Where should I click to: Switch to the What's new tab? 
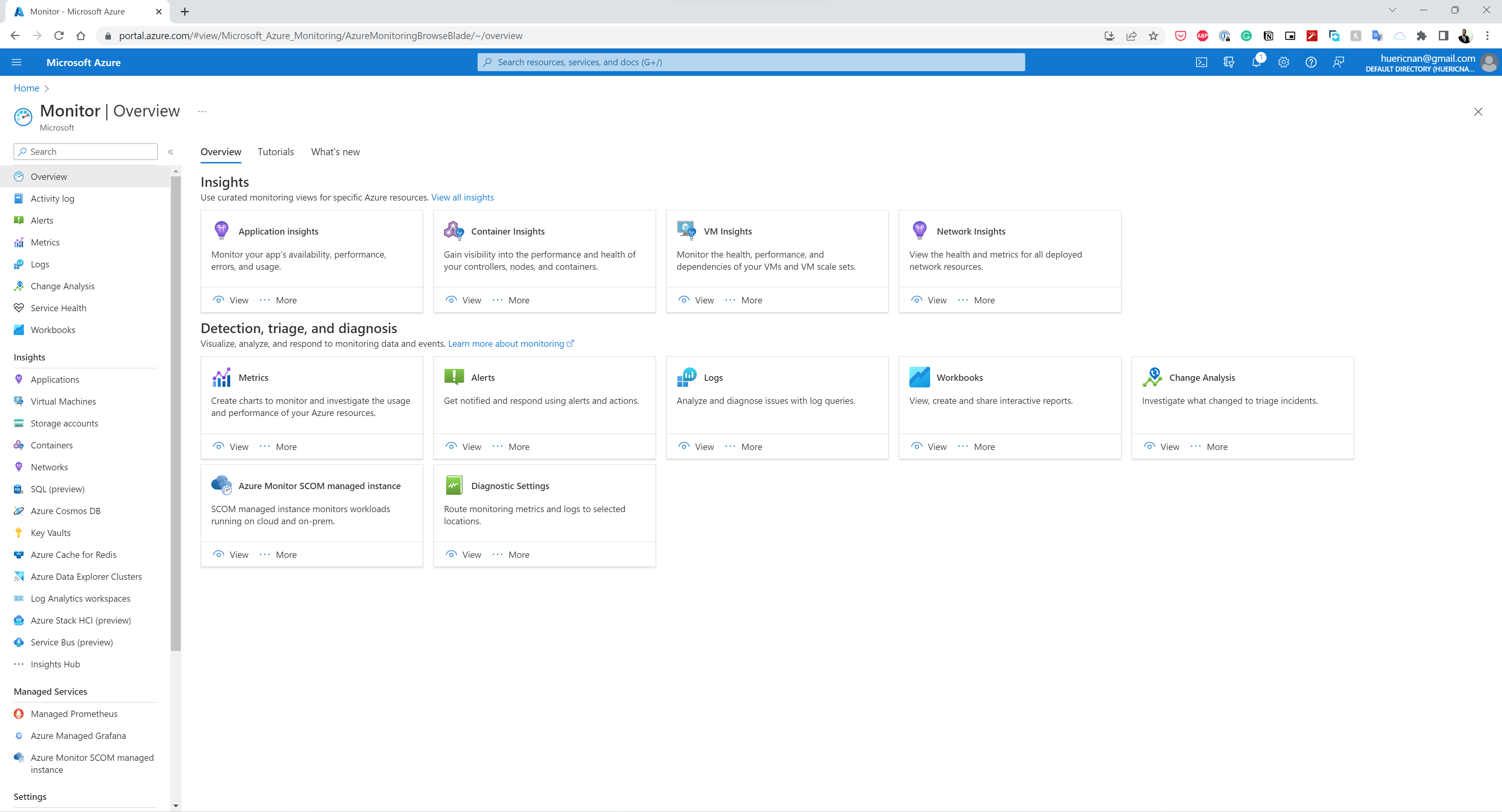tap(335, 152)
